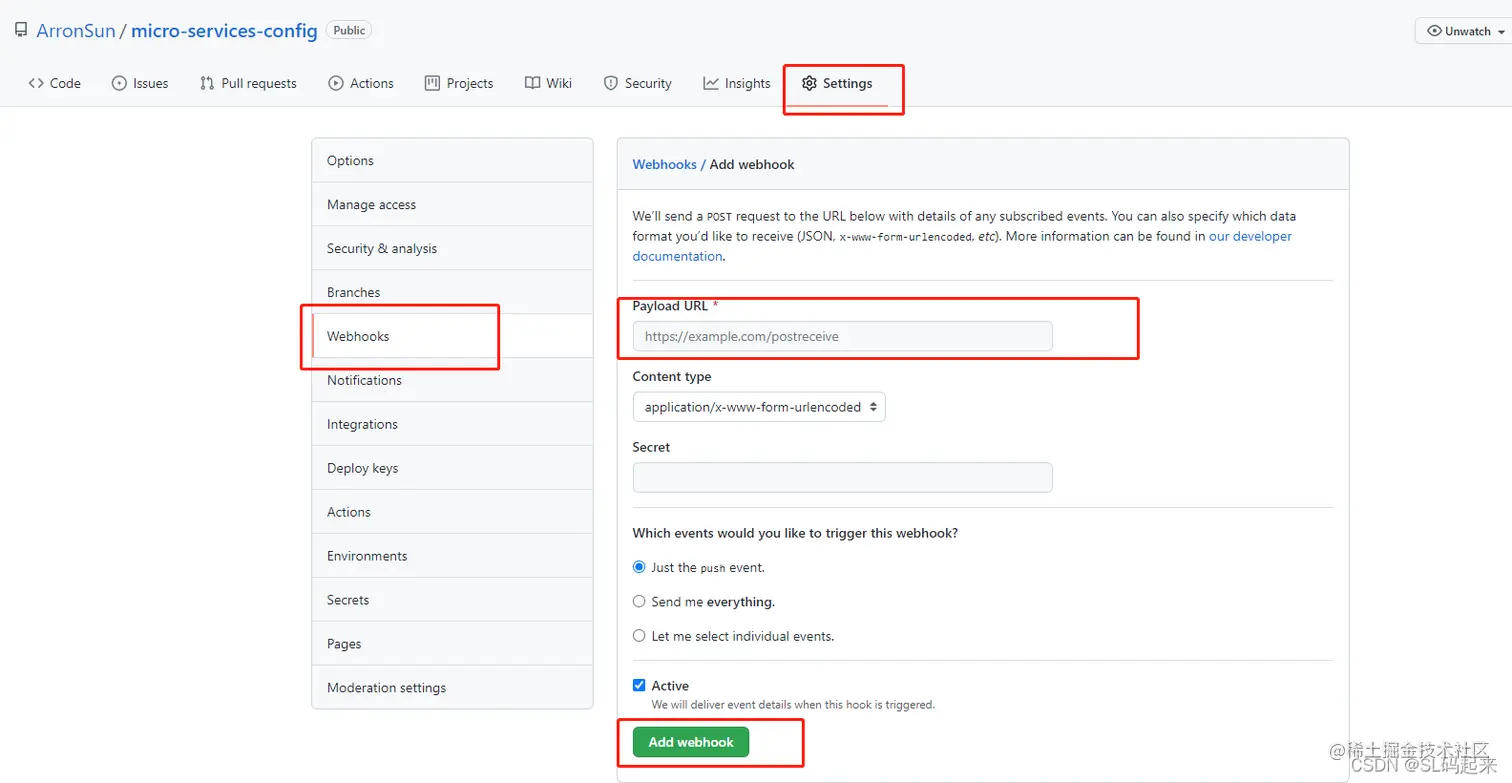The width and height of the screenshot is (1512, 783).
Task: Switch to the Insights tab
Action: [x=737, y=83]
